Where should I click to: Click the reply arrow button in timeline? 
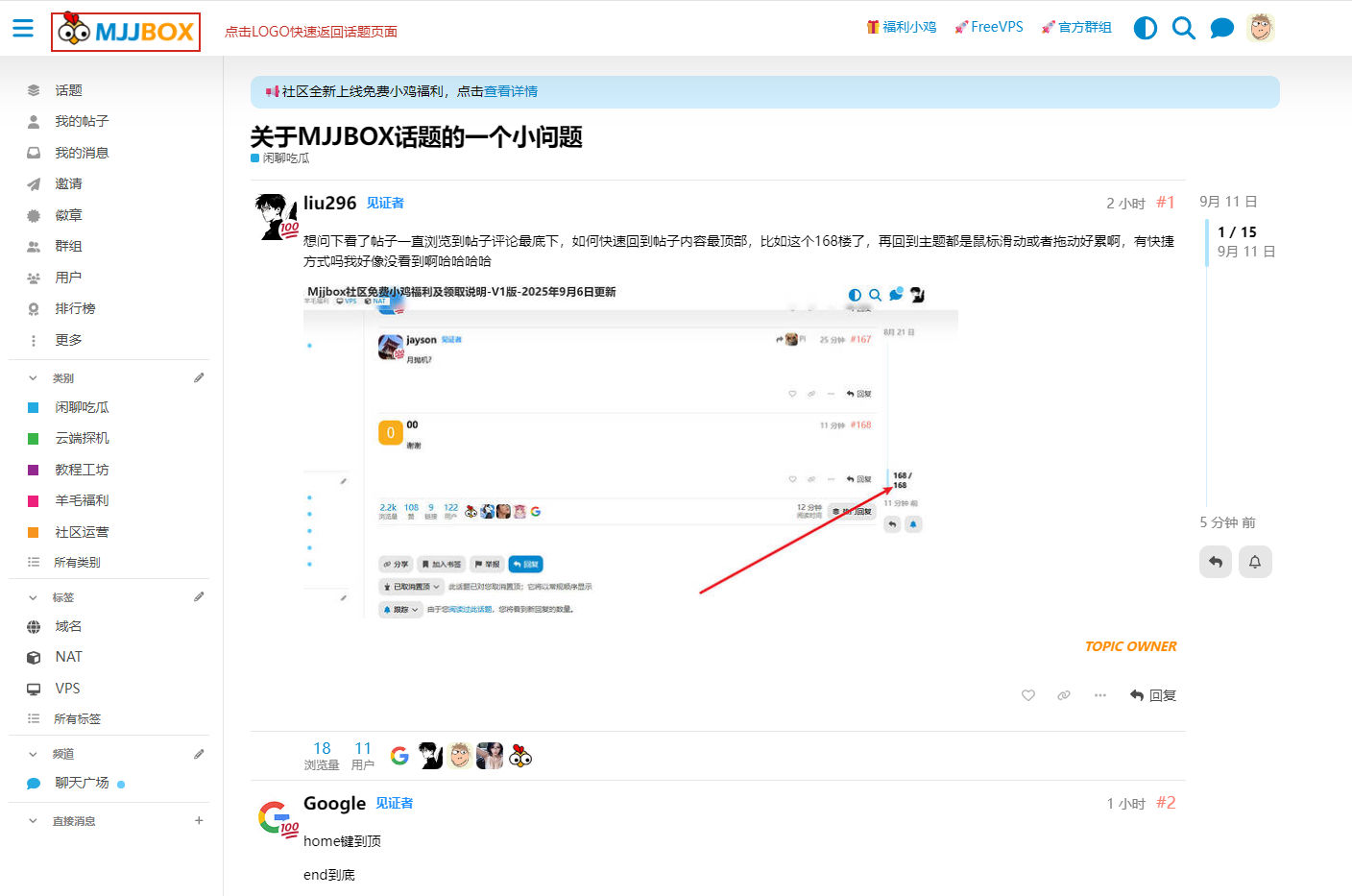coord(1216,562)
